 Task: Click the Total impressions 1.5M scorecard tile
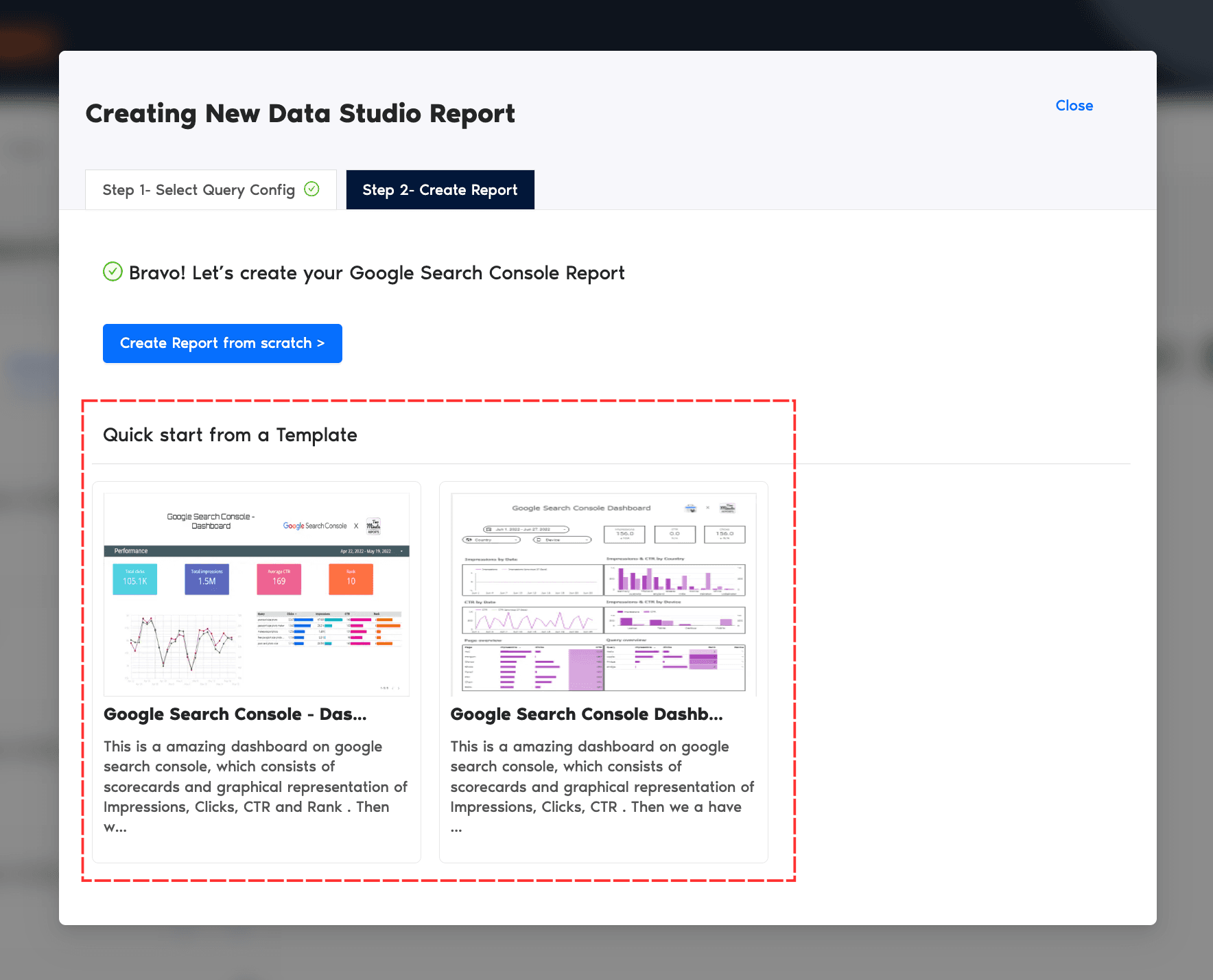207,579
